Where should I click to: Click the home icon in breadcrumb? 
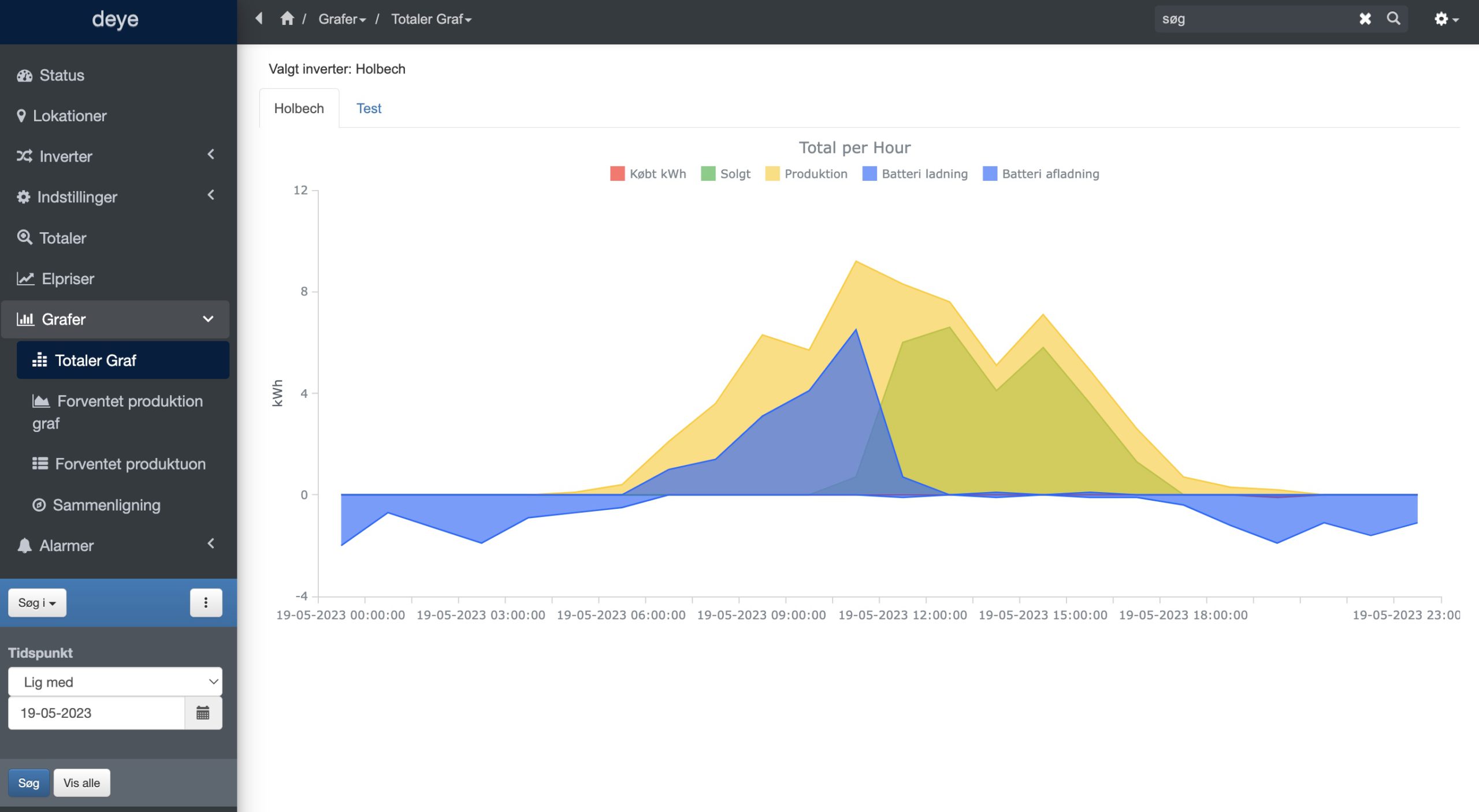coord(287,18)
